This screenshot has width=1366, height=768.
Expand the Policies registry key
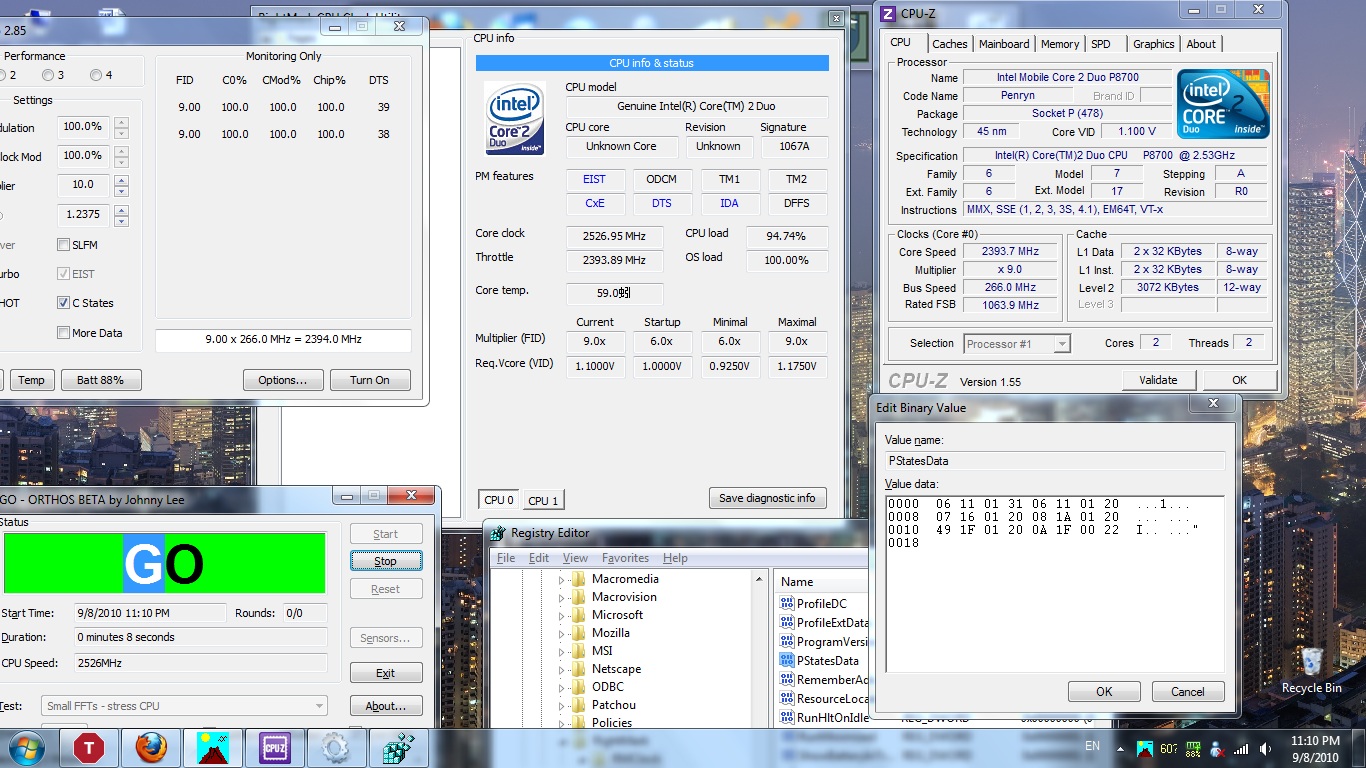pyautogui.click(x=562, y=724)
